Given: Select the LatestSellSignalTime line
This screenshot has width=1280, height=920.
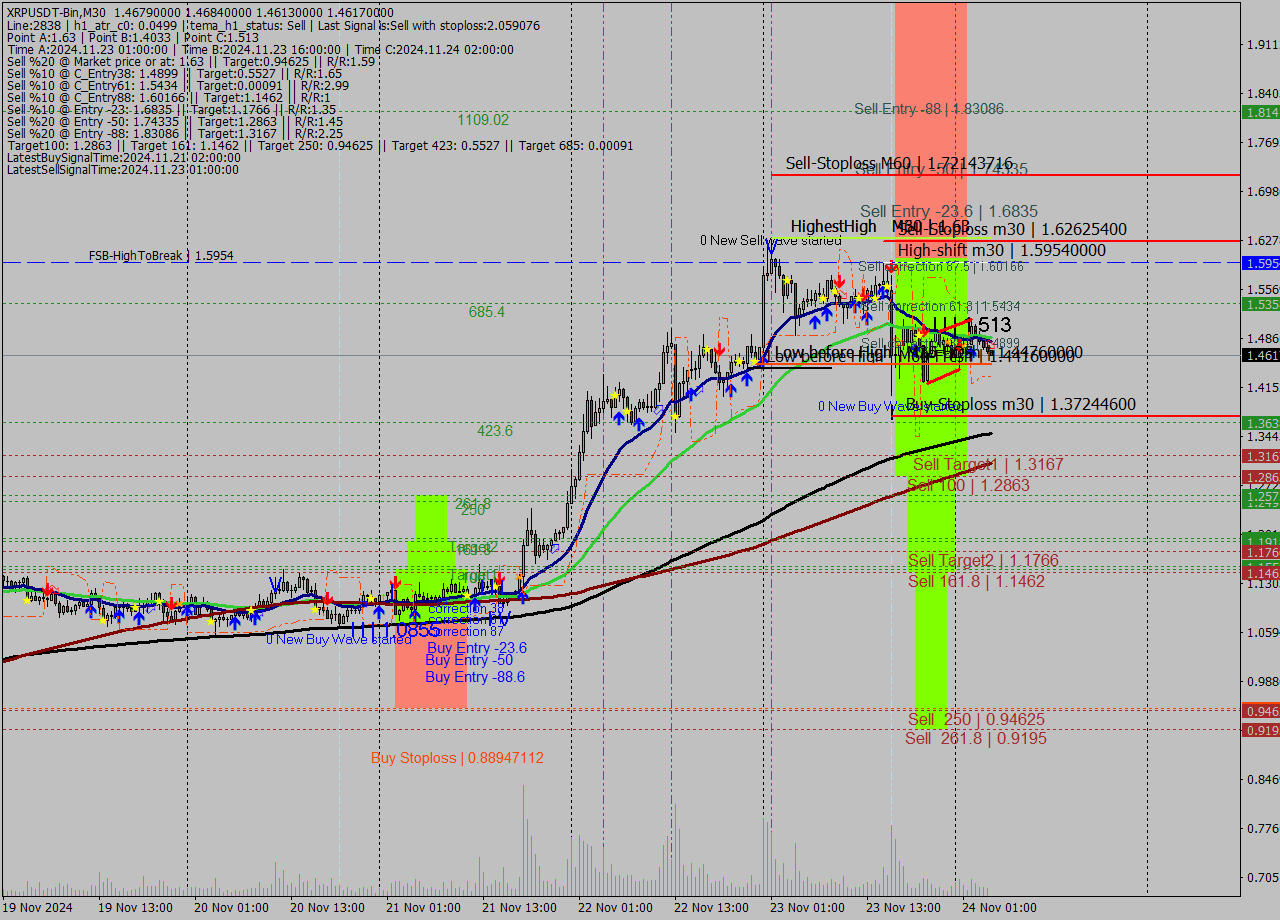Looking at the screenshot, I should 123,169.
